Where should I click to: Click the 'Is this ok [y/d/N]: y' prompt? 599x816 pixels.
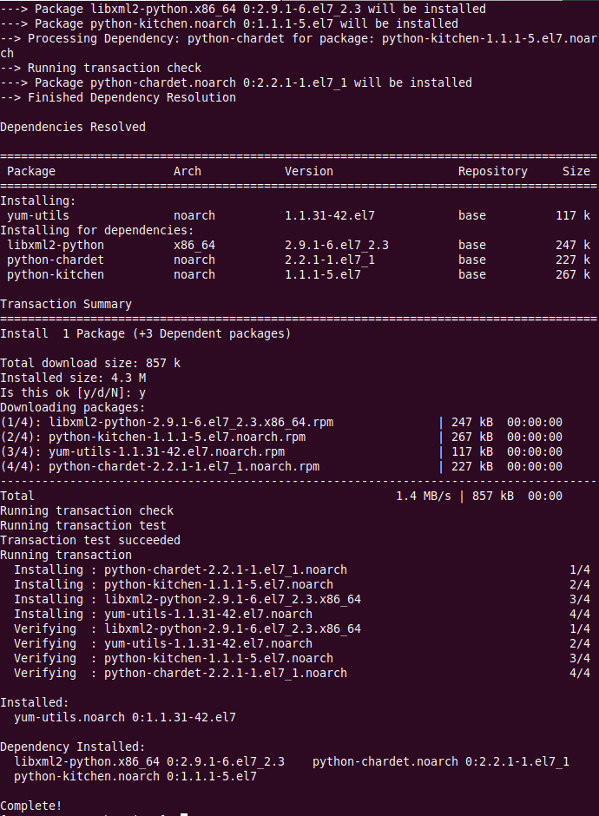[73, 392]
